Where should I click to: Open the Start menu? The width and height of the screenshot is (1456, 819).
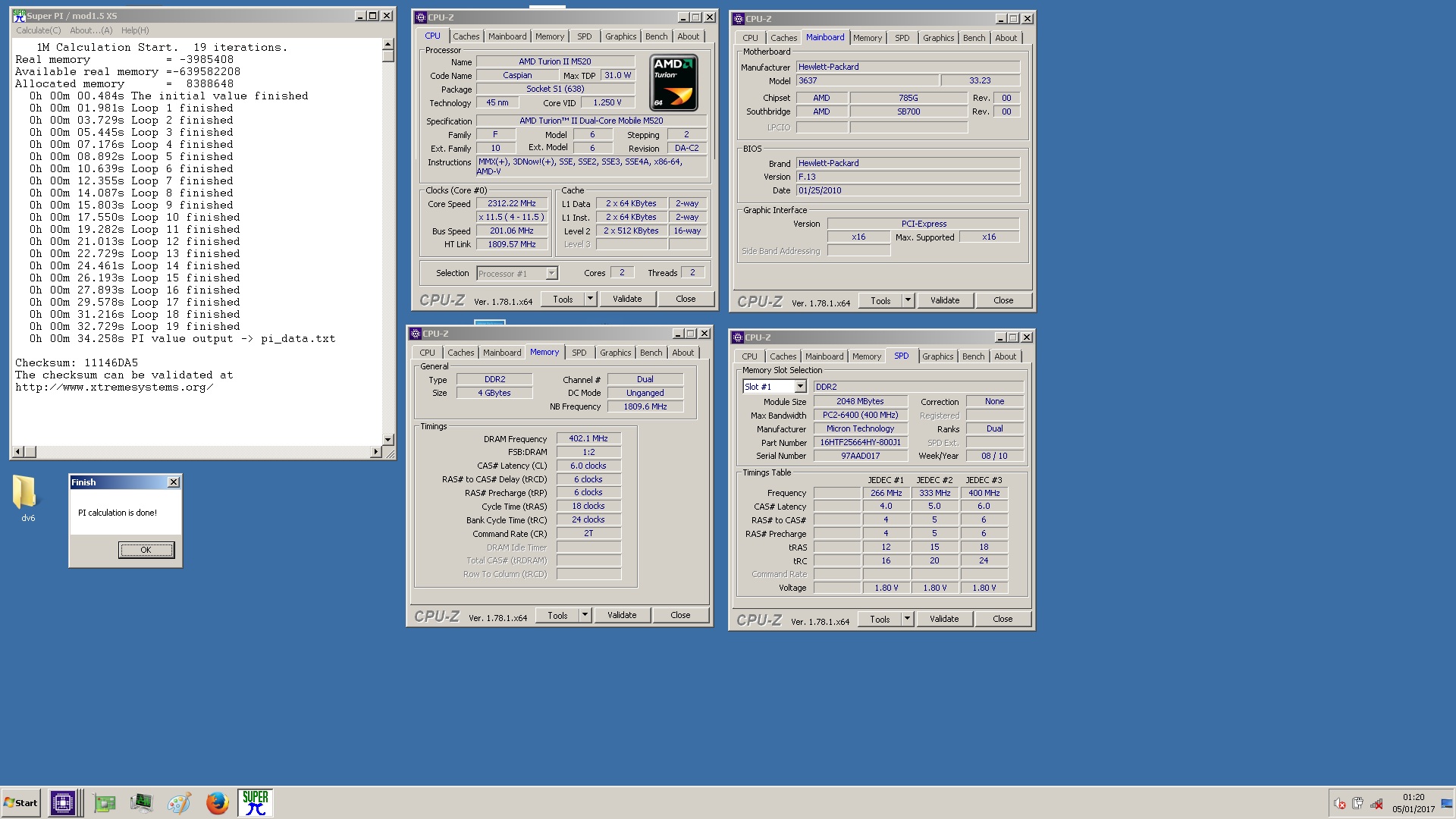tap(21, 803)
